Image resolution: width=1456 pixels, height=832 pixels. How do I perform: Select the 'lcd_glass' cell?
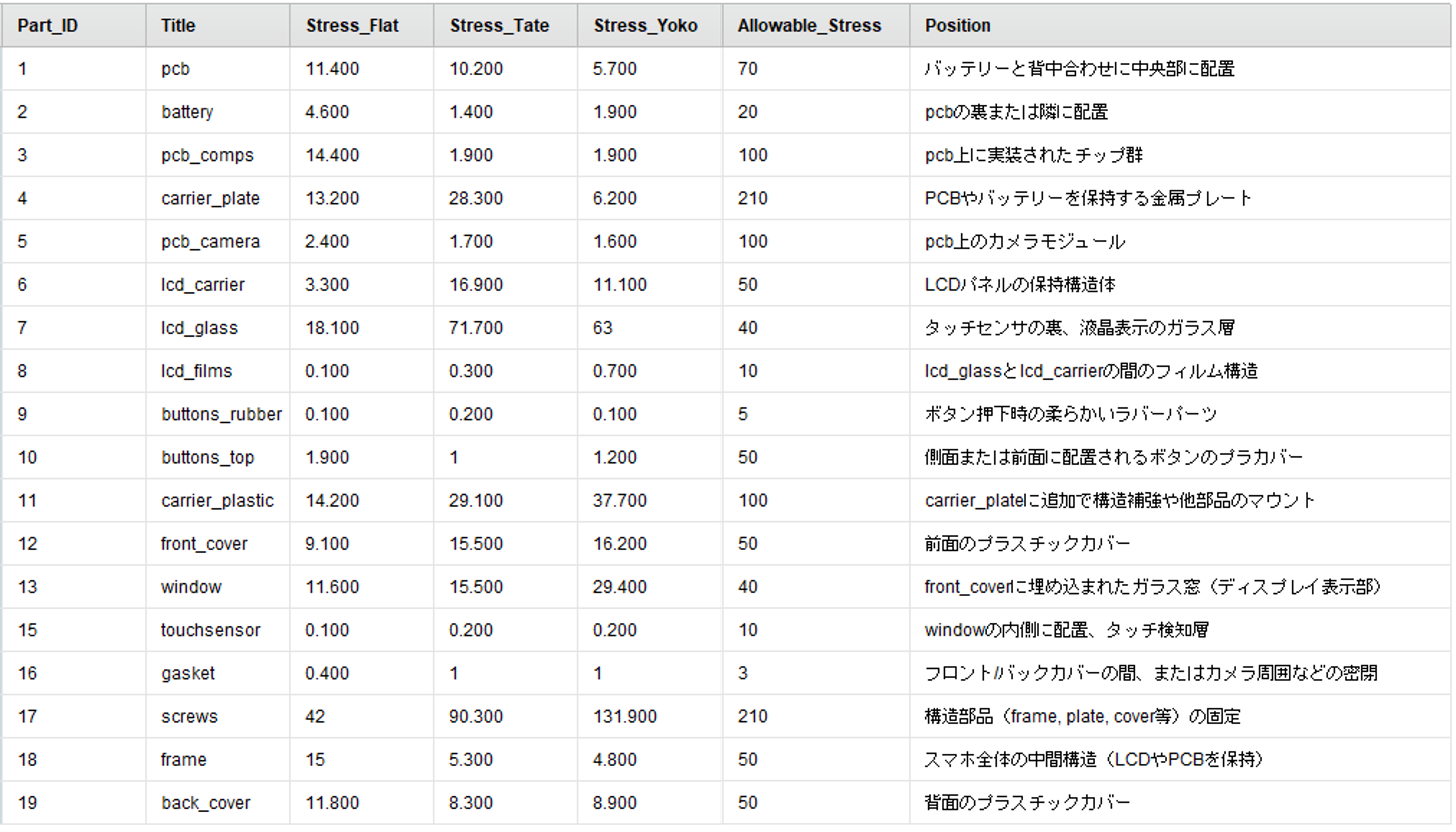(x=218, y=327)
